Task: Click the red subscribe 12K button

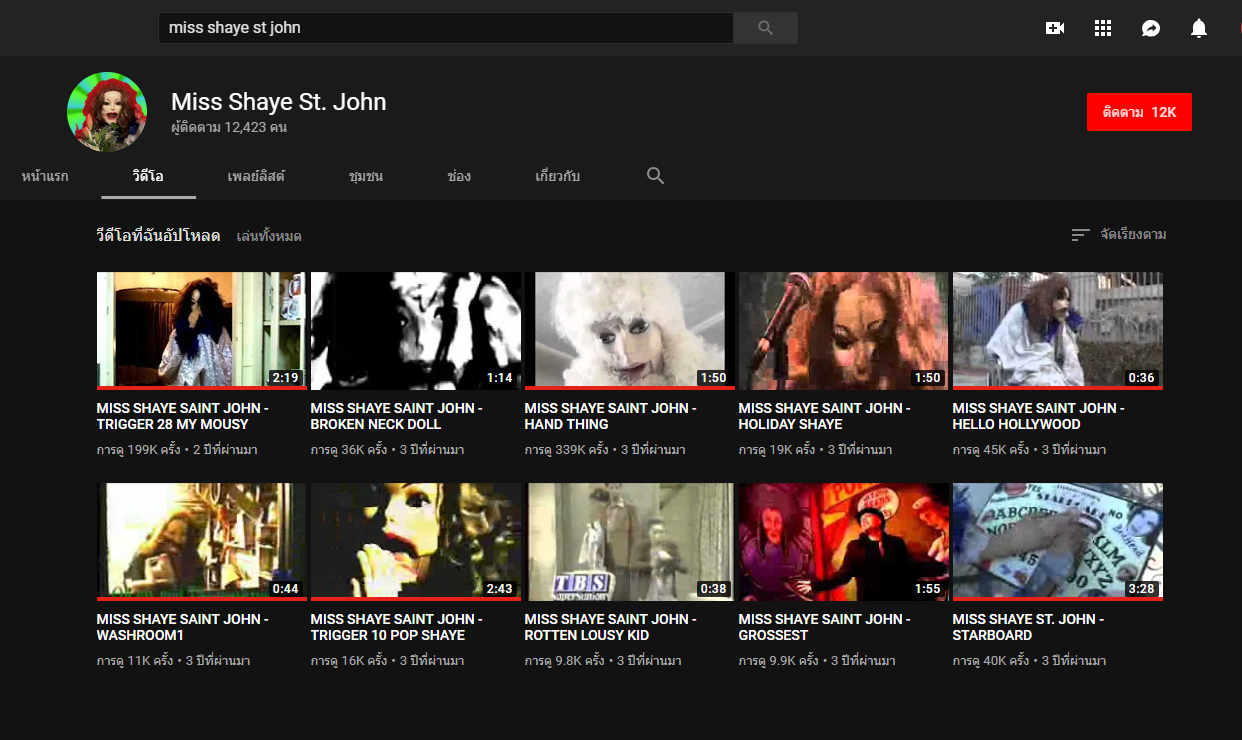Action: (1139, 112)
